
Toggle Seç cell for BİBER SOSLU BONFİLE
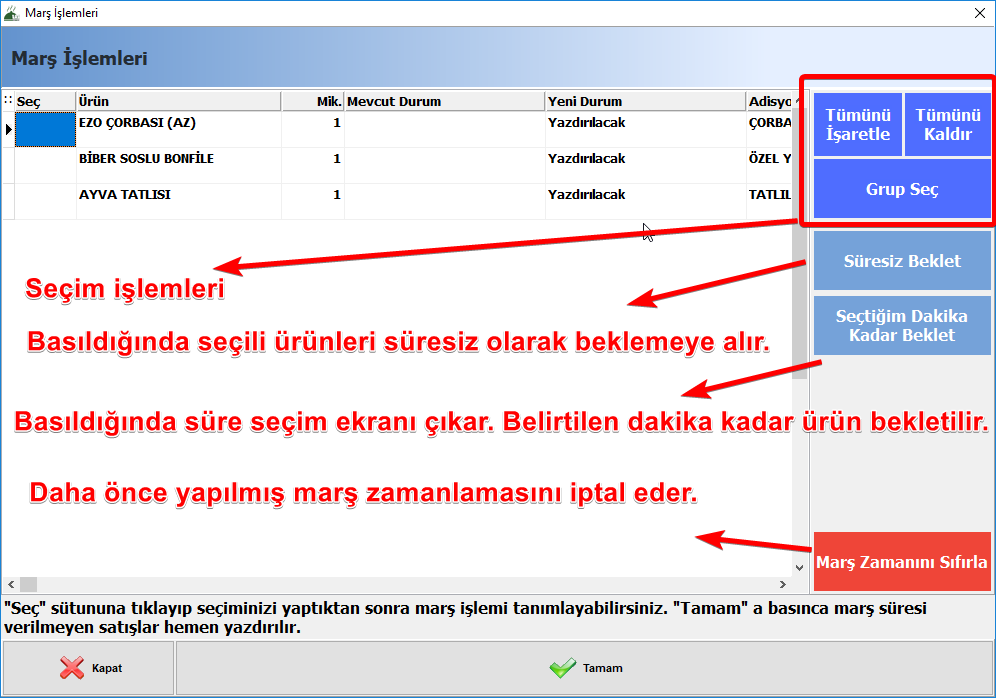tap(45, 166)
